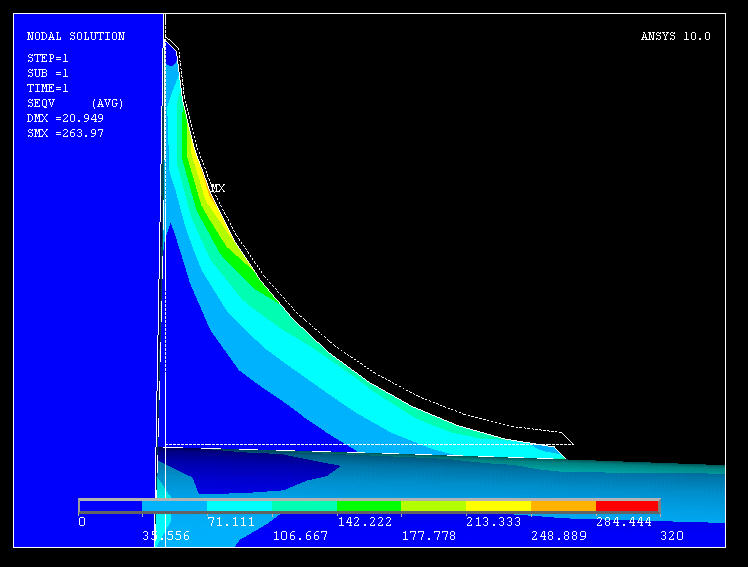This screenshot has height=567, width=748.
Task: Click the legend value 71.111
Action: click(x=231, y=522)
